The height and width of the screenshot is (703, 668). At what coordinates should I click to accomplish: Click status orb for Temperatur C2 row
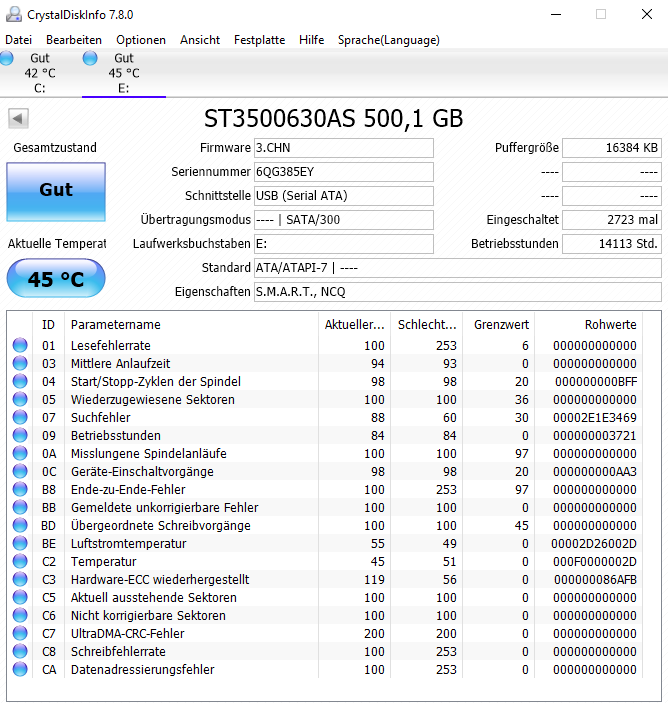pyautogui.click(x=20, y=561)
